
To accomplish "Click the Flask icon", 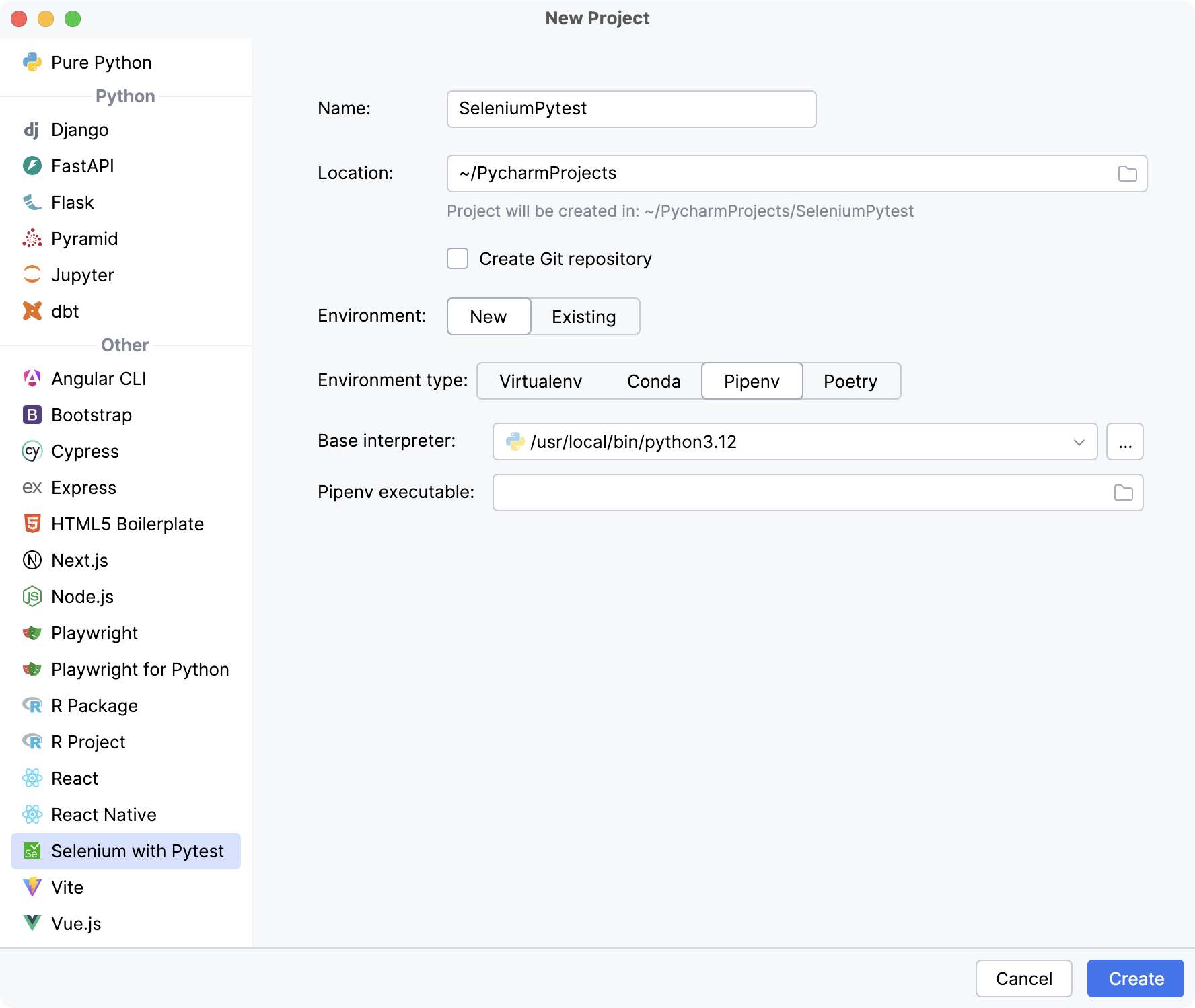I will [x=32, y=202].
